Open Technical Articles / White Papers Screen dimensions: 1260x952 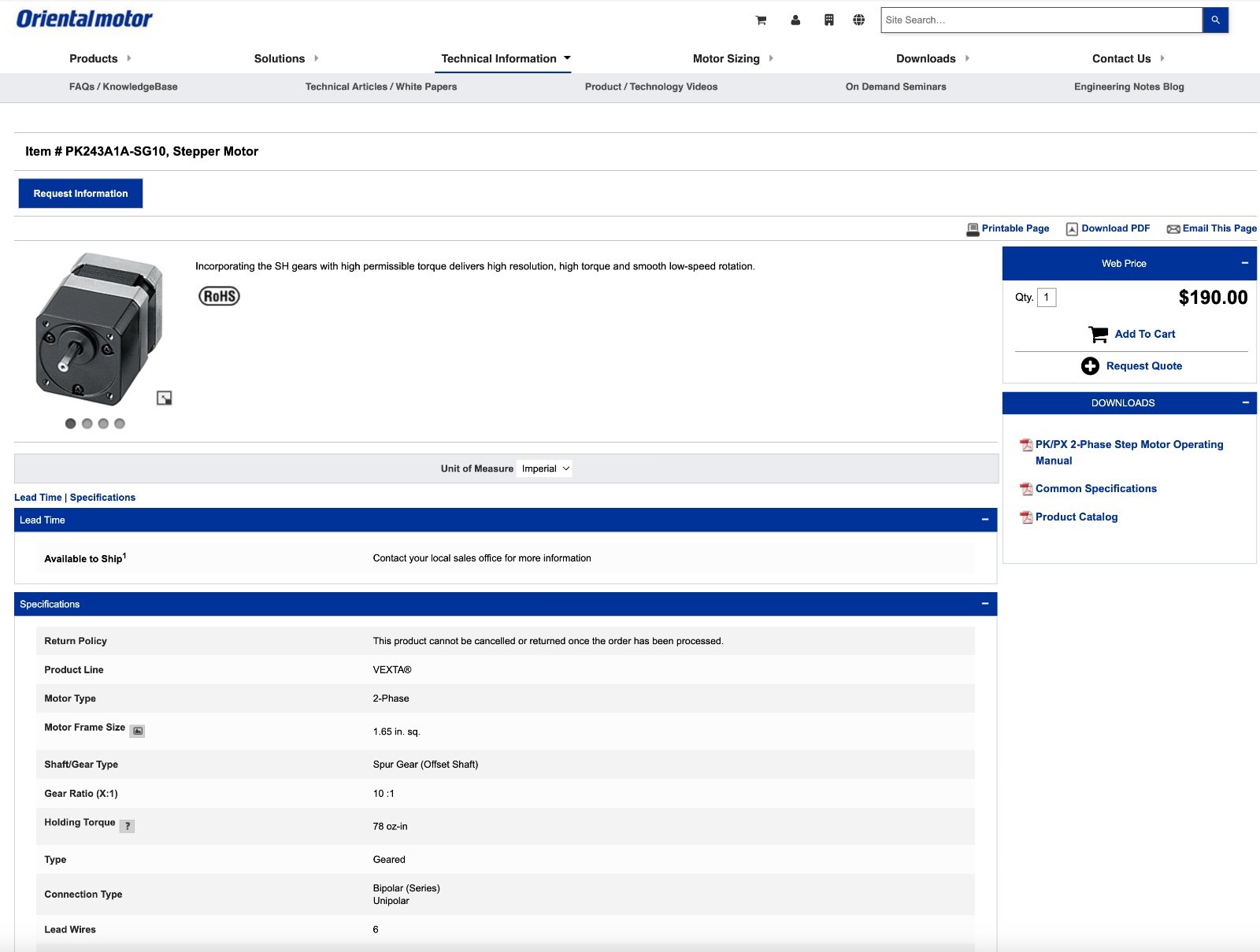[381, 87]
